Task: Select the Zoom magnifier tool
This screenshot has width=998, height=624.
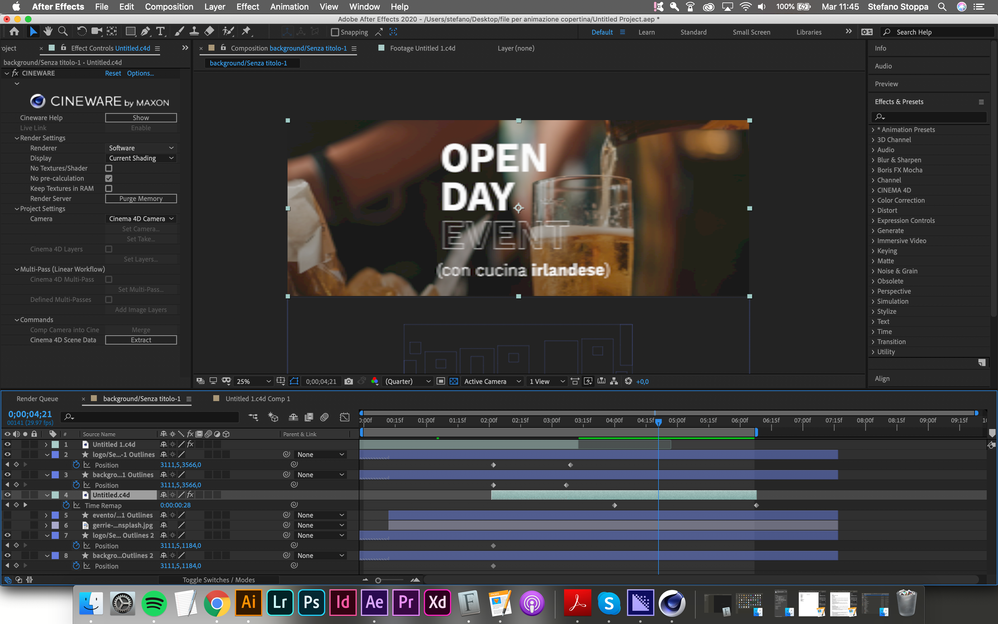Action: pos(62,31)
